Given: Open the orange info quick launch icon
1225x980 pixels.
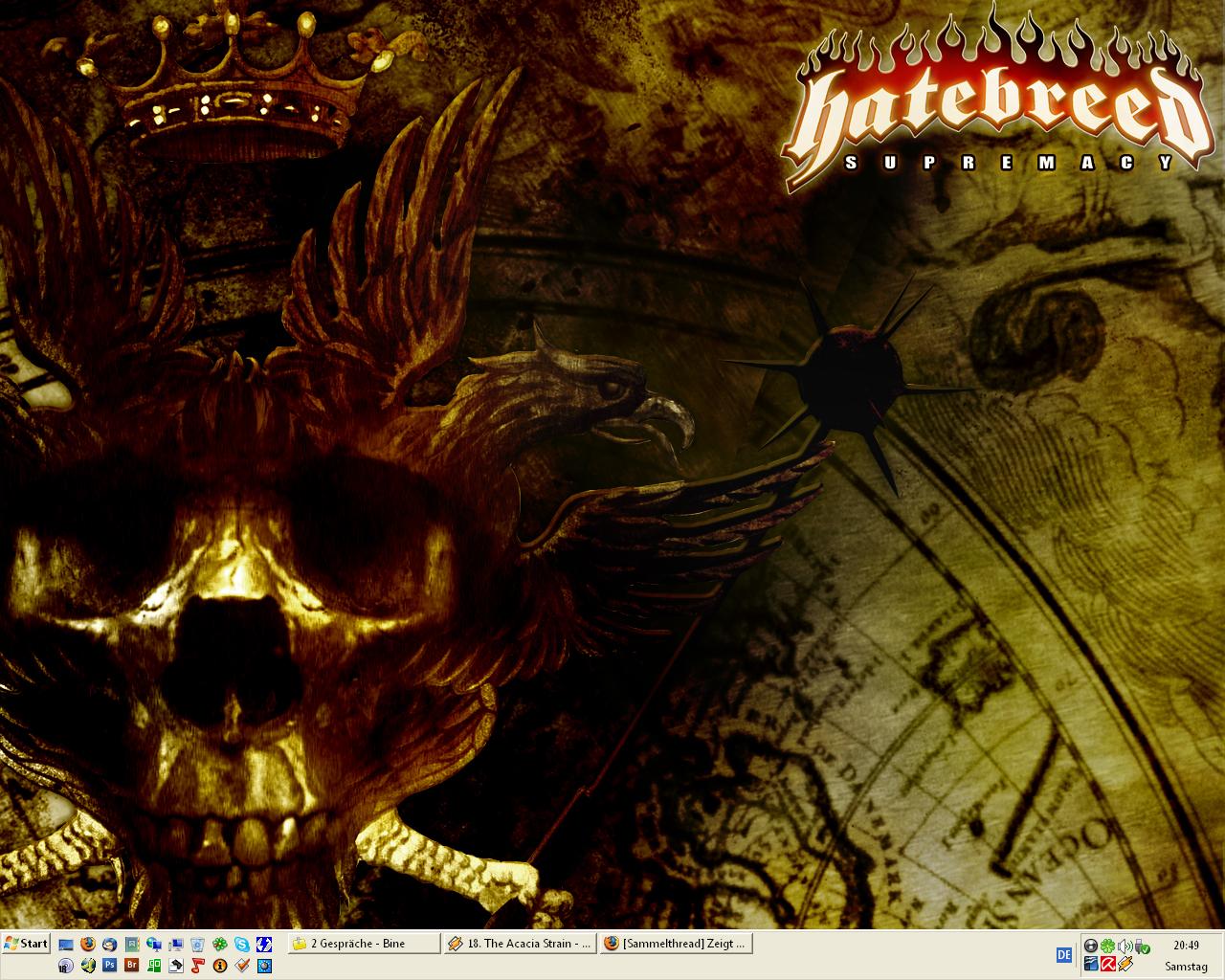Looking at the screenshot, I should (220, 966).
